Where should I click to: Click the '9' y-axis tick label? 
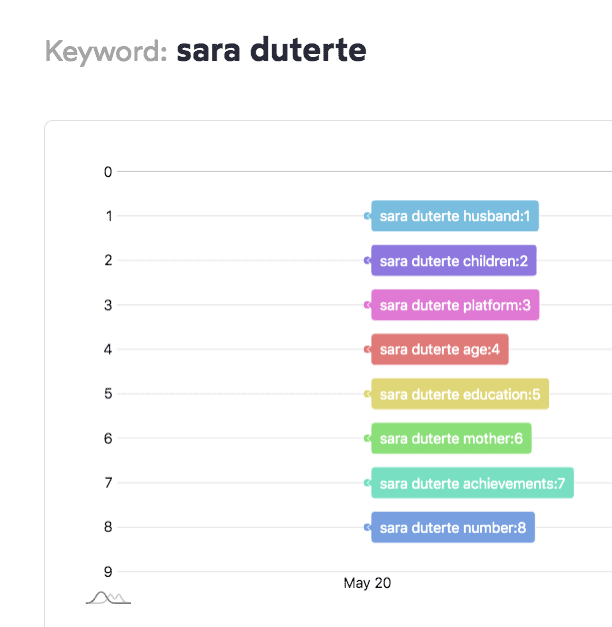[107, 572]
